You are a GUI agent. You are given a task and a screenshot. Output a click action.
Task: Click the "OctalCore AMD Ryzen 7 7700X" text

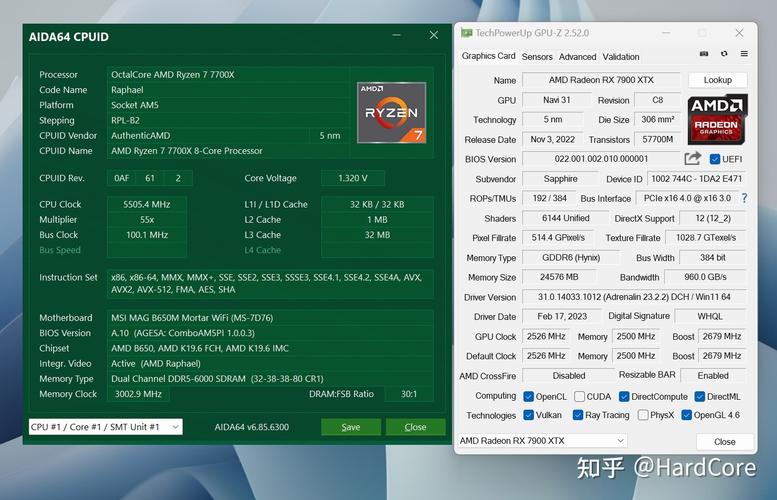pyautogui.click(x=172, y=75)
